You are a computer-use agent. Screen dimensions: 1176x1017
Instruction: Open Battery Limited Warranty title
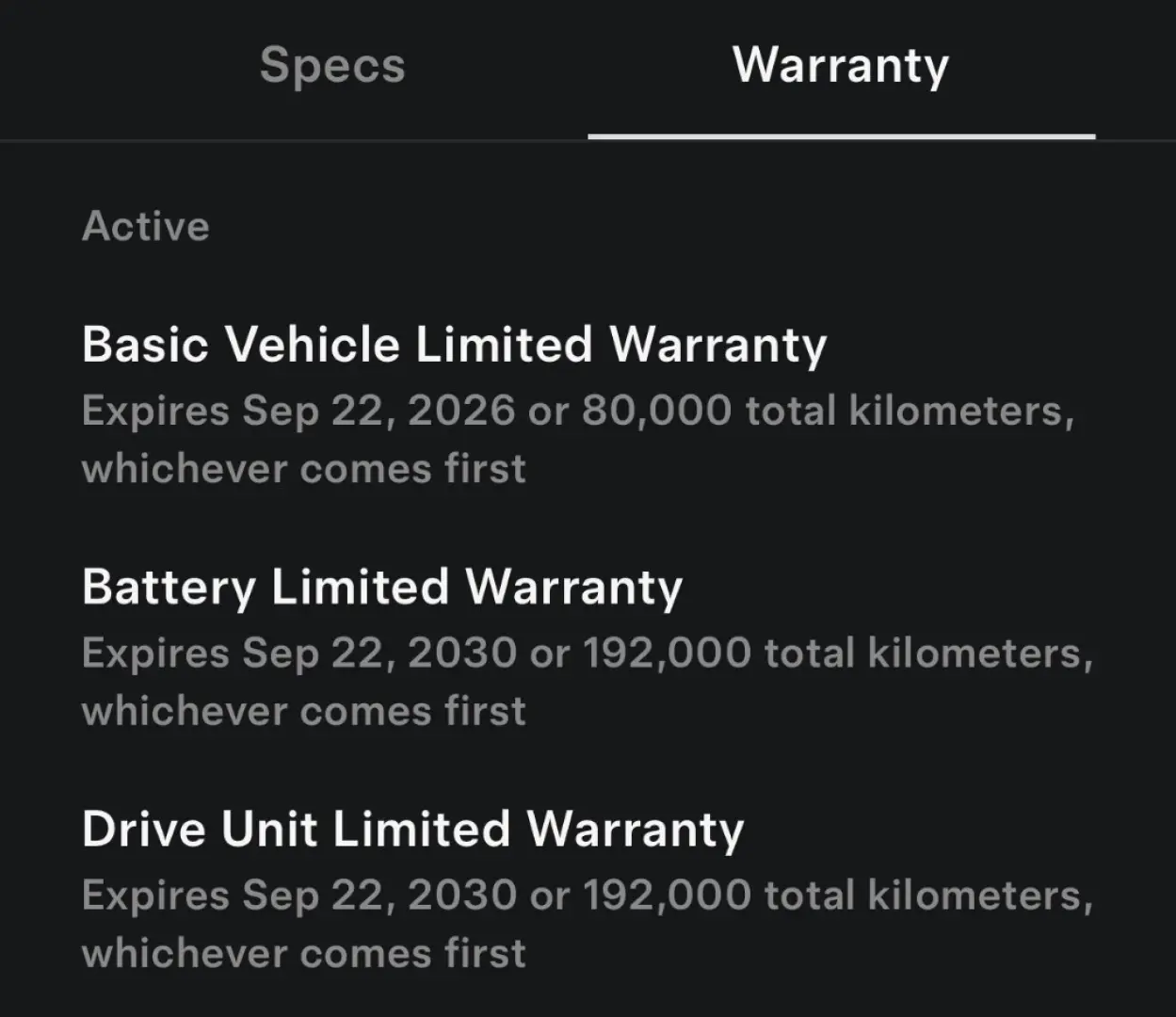(381, 587)
